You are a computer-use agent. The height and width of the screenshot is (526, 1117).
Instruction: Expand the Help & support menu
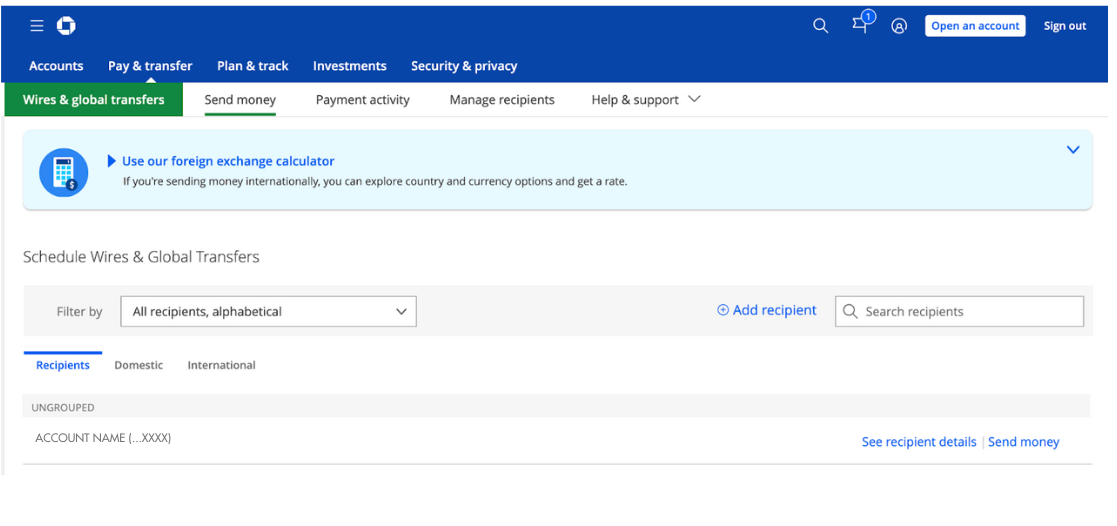point(645,100)
